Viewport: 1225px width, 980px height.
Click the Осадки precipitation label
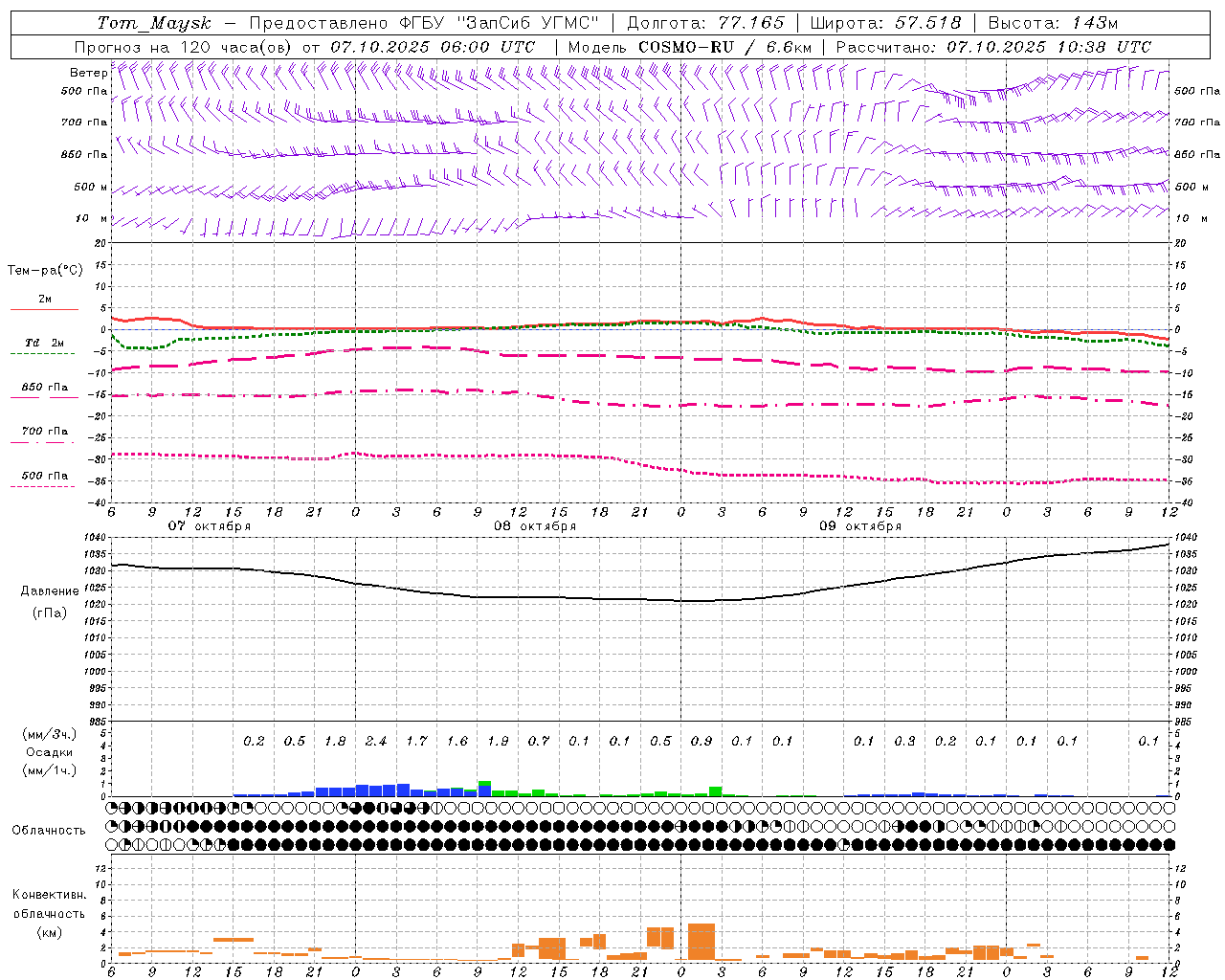(x=50, y=752)
